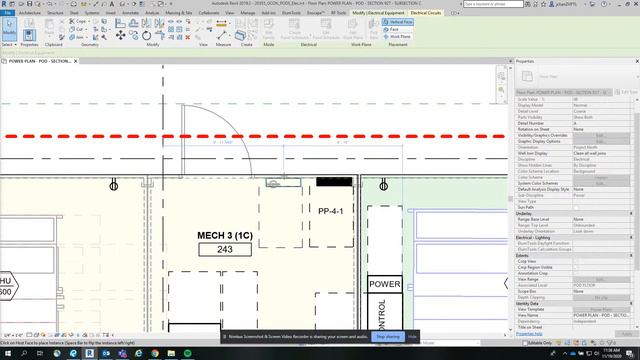Open Windows Start menu

pos(7,353)
